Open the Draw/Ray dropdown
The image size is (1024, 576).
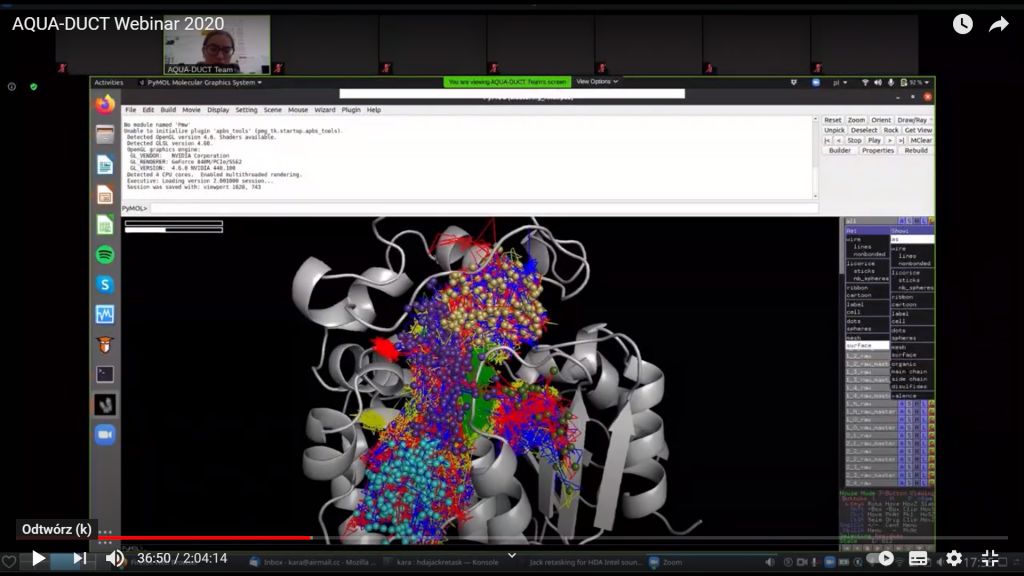tap(913, 120)
